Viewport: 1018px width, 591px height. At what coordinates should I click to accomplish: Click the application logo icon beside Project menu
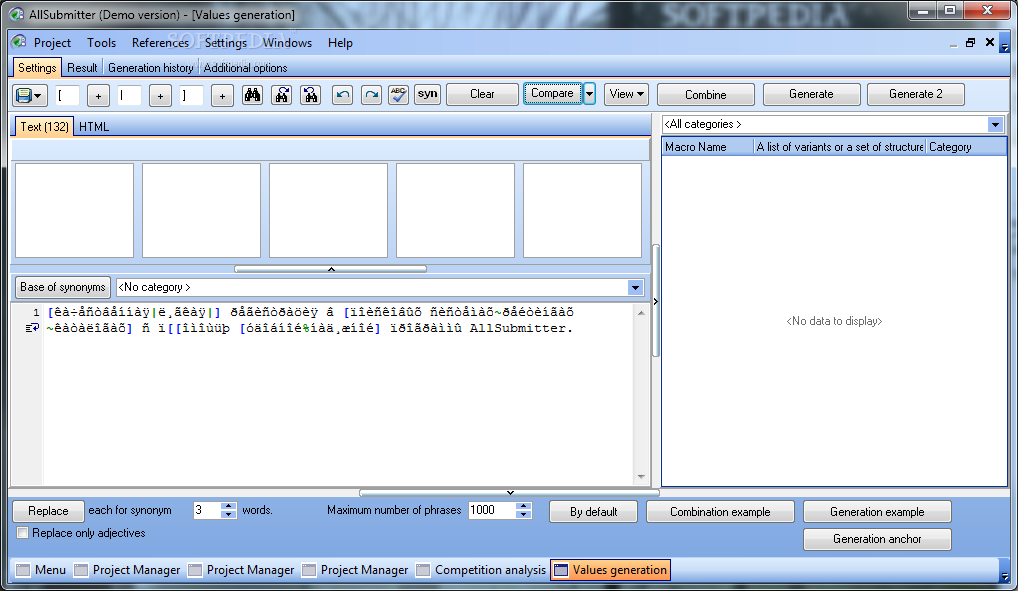[19, 42]
